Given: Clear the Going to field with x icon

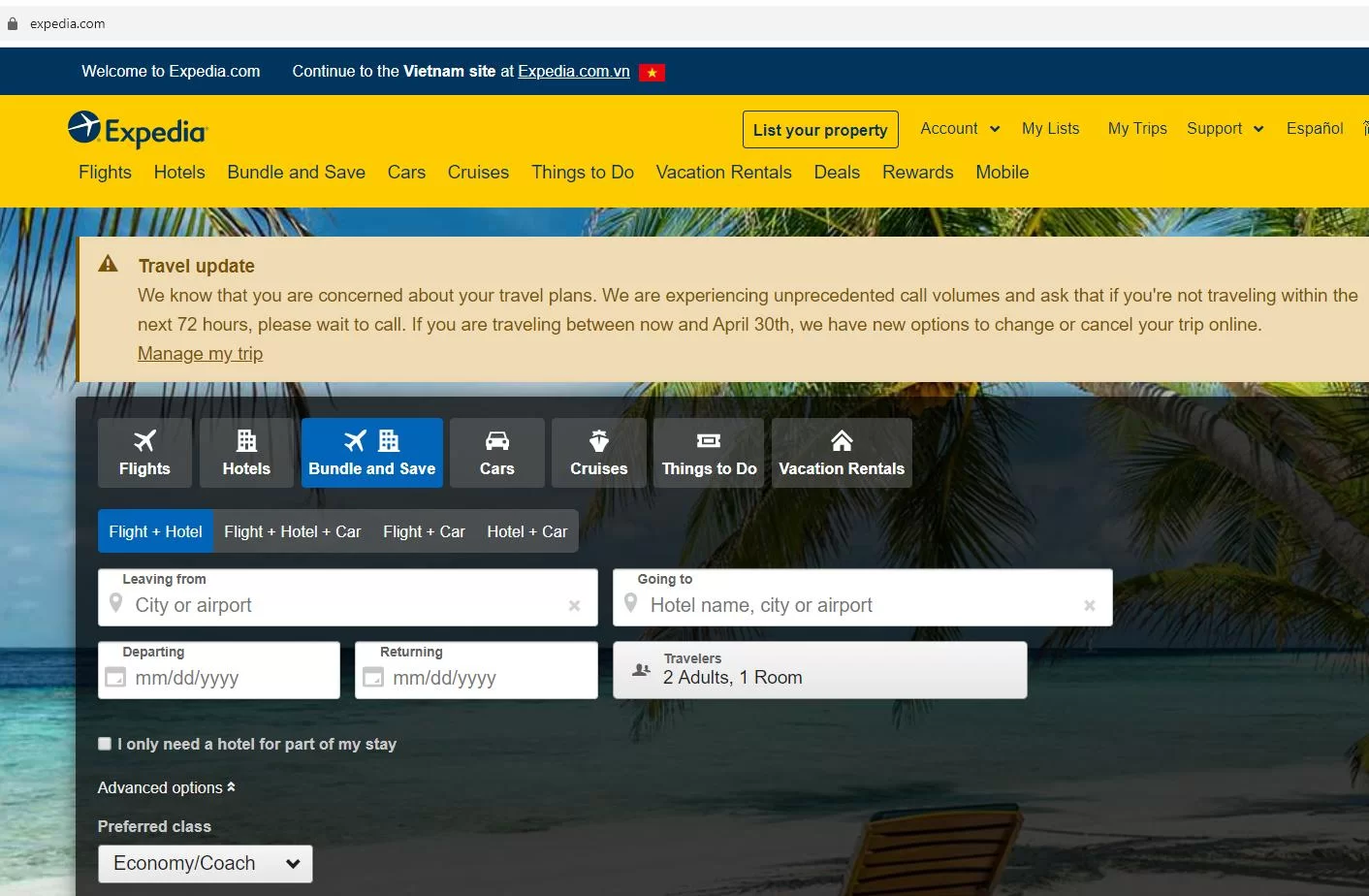Looking at the screenshot, I should click(x=1090, y=606).
